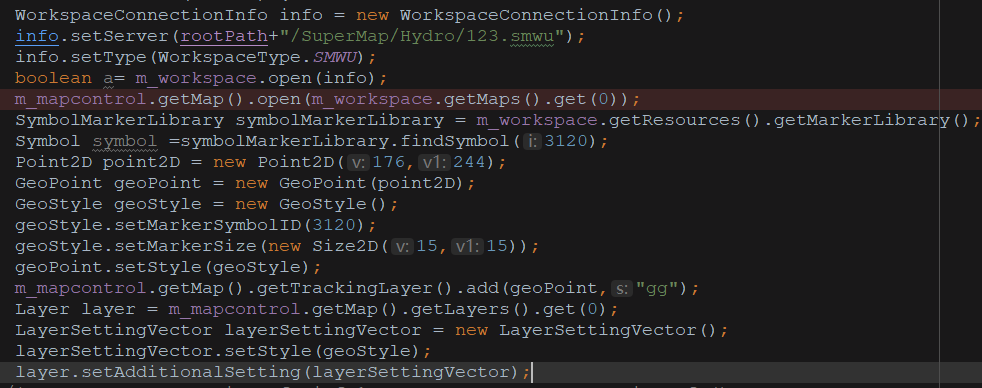Click the inlay hint before 3120

pos(532,141)
